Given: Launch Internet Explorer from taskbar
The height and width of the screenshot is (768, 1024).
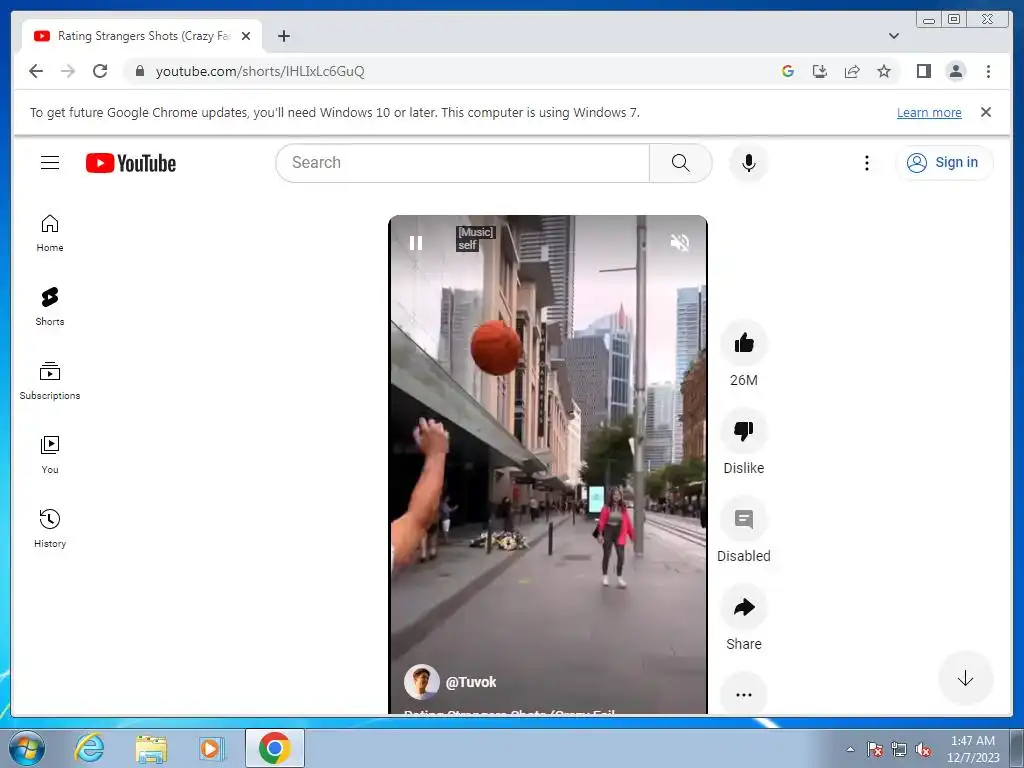Looking at the screenshot, I should click(x=89, y=748).
